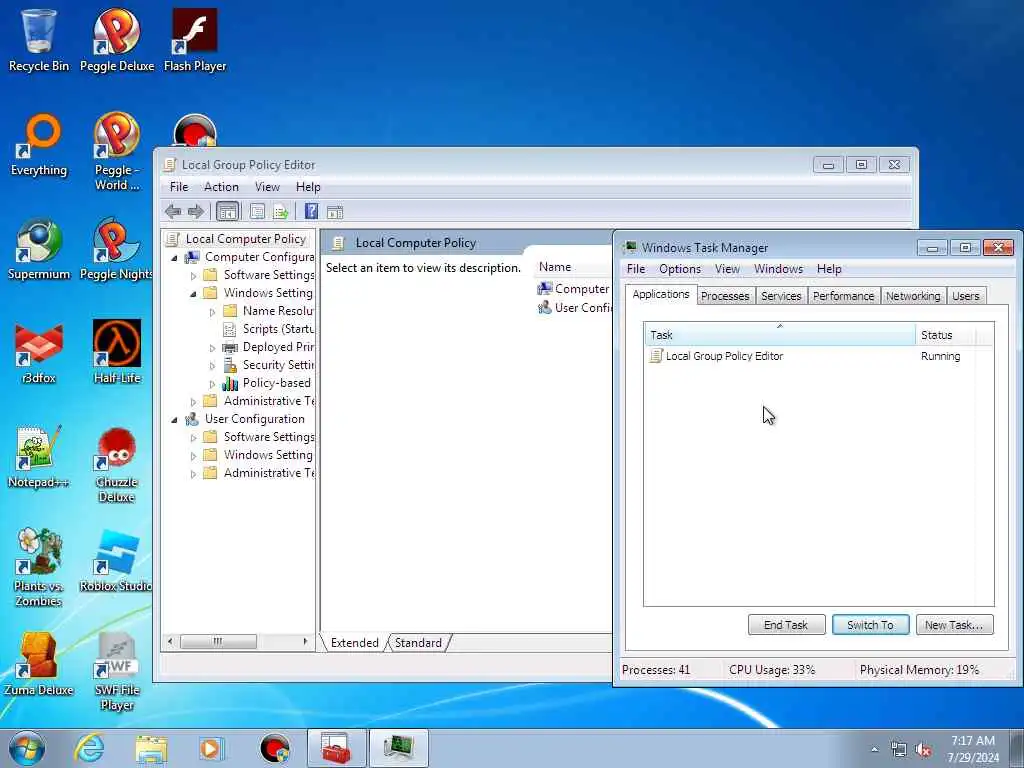Expand Software Settings under Computer Configuration
The height and width of the screenshot is (768, 1024).
(x=193, y=276)
